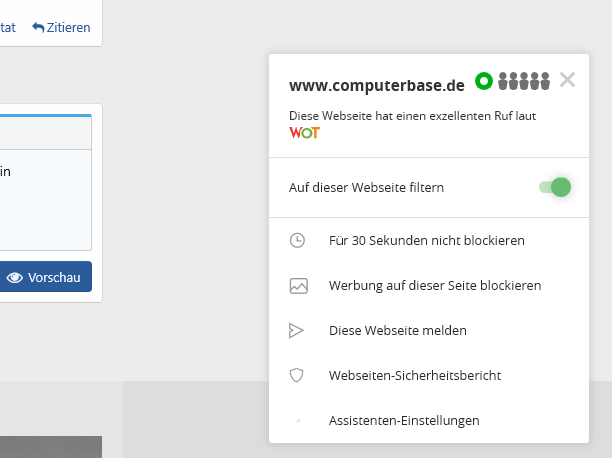Click the Vorschau preview button
612x458 pixels.
[46, 277]
